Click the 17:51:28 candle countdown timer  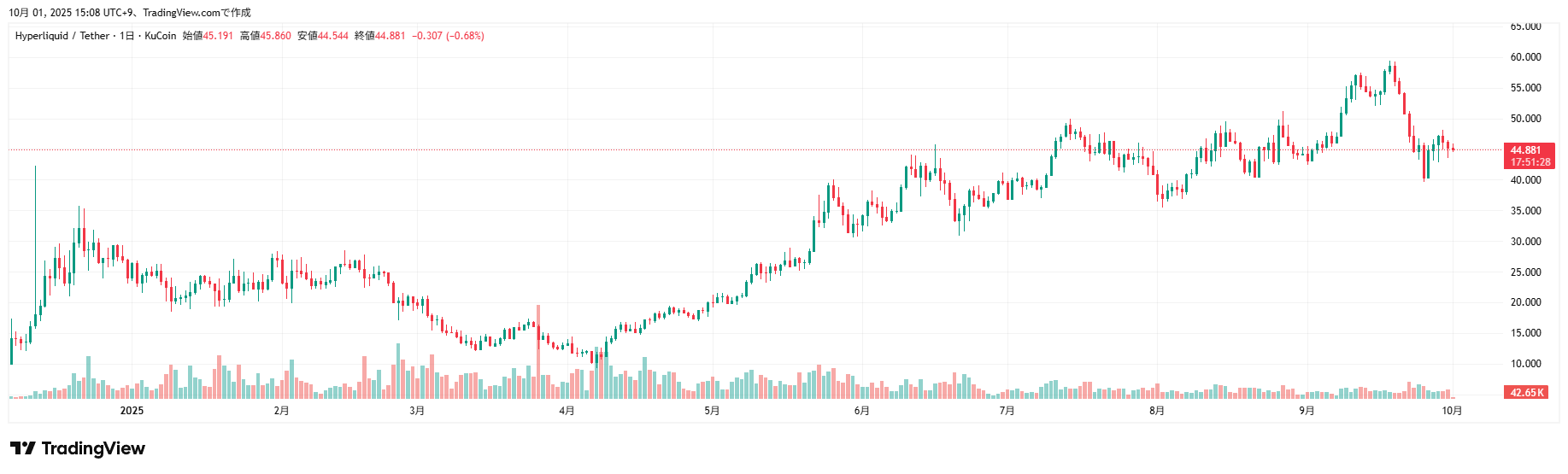(1530, 162)
